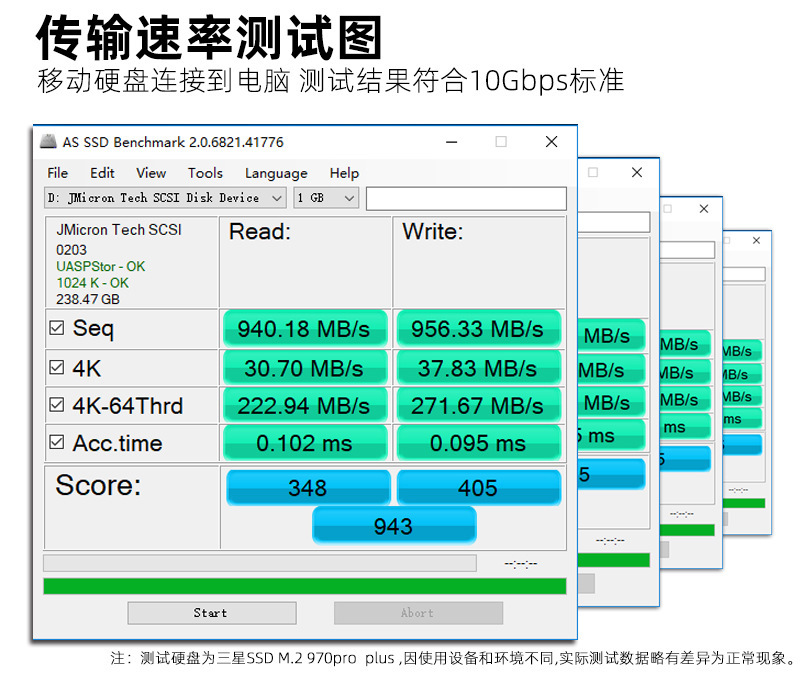Maximize the AS SSD Benchmark window
Viewport: 800px width, 680px height.
[x=501, y=141]
